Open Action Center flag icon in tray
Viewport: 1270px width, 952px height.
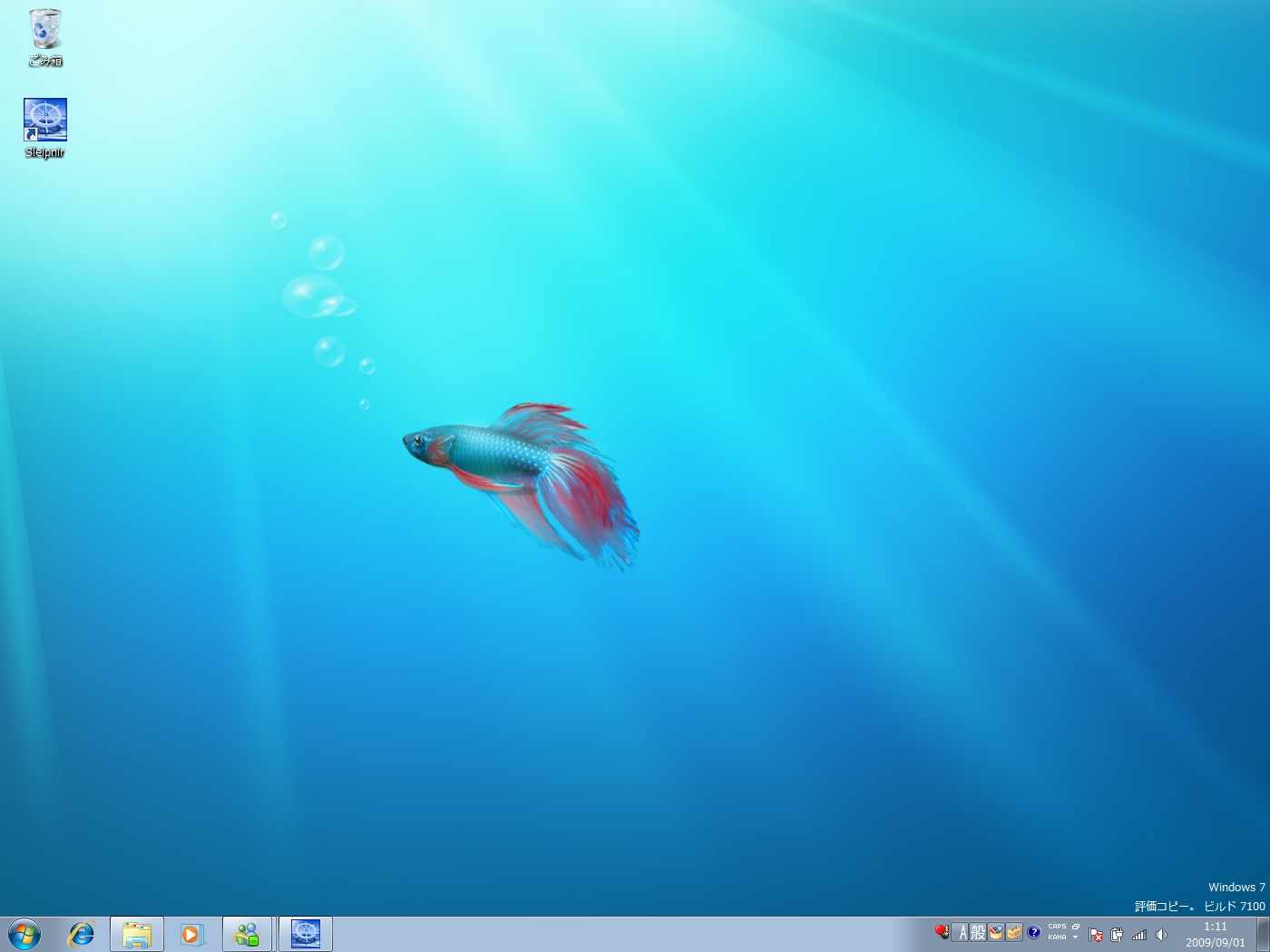point(1096,935)
